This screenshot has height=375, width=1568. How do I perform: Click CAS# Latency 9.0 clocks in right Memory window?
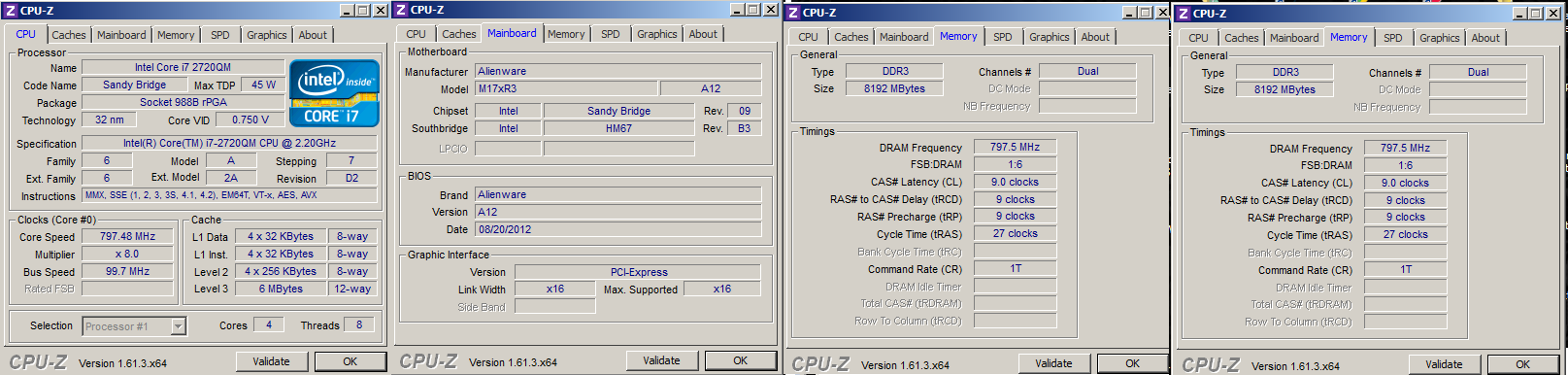1405,183
